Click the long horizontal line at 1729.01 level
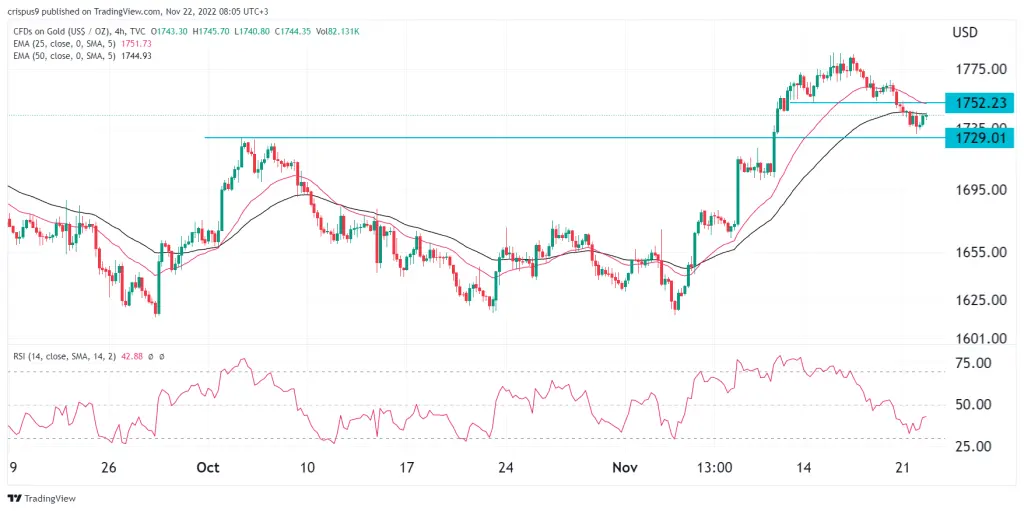Screen dimensions: 1024x511 coord(575,137)
